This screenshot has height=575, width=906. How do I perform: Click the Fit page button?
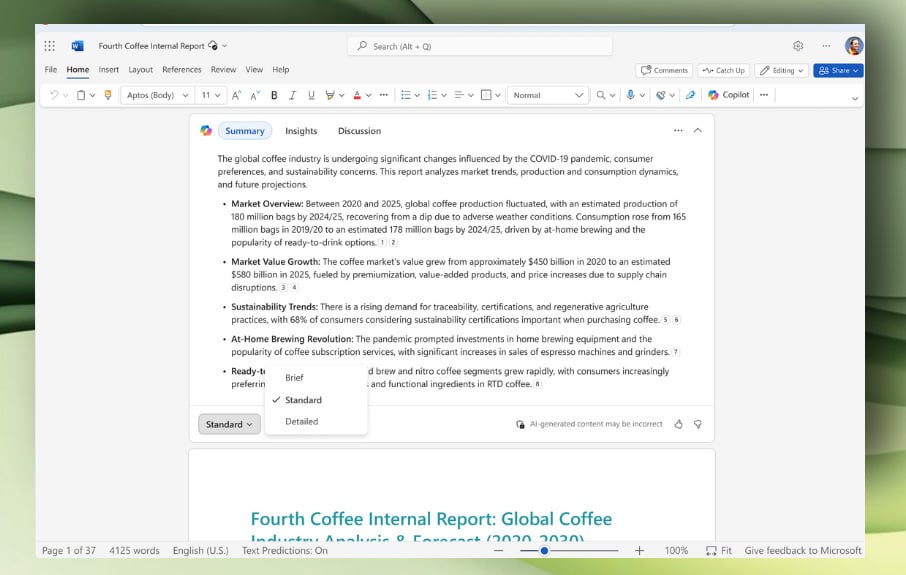pos(719,551)
